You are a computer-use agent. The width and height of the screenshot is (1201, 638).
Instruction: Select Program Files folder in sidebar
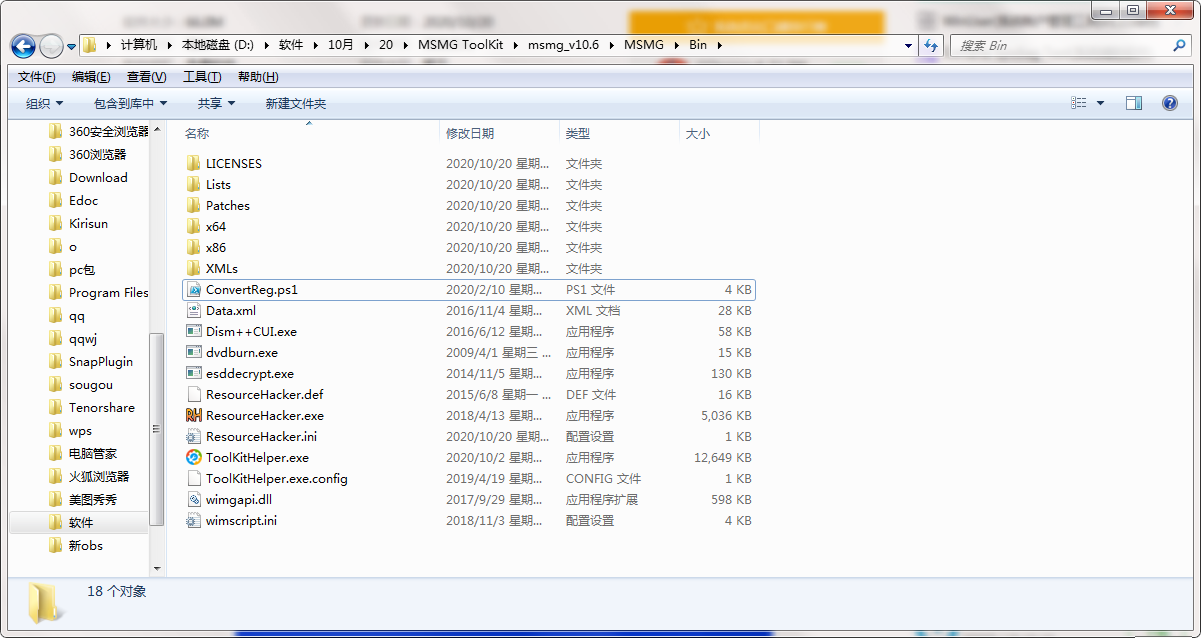[x=98, y=292]
